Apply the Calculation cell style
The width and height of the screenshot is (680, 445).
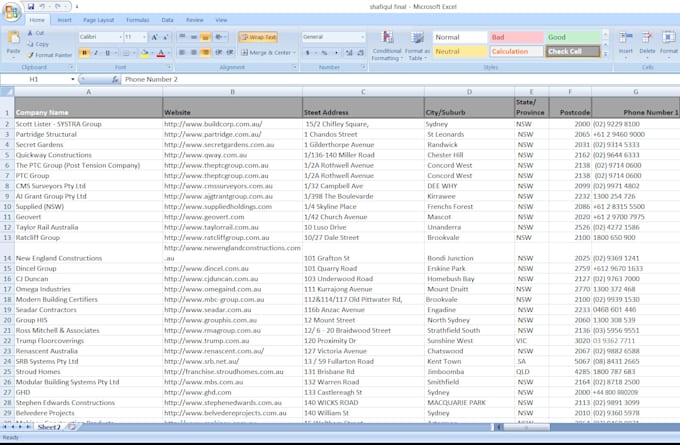[x=517, y=51]
